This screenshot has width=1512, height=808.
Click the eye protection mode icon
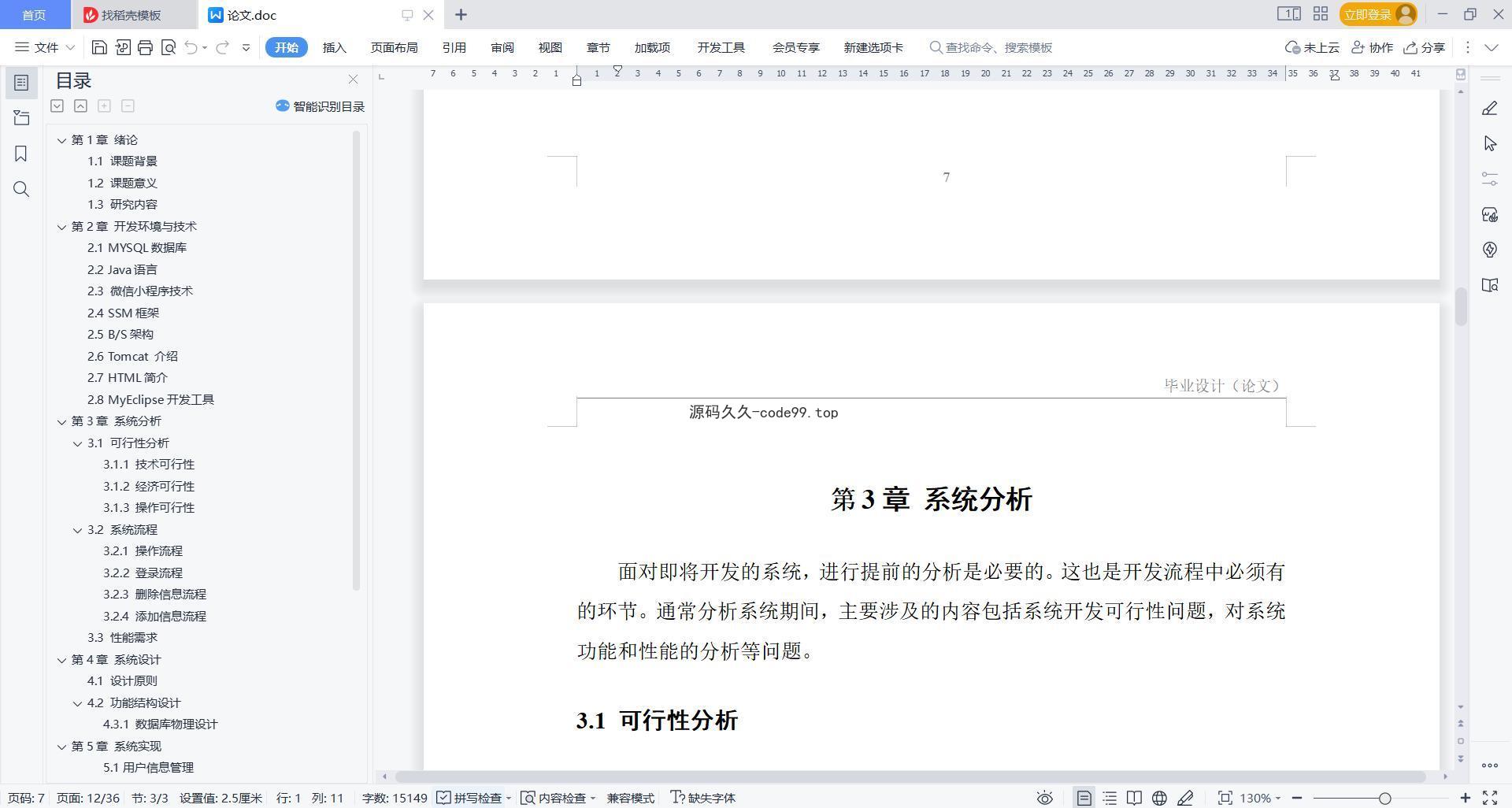(1044, 798)
